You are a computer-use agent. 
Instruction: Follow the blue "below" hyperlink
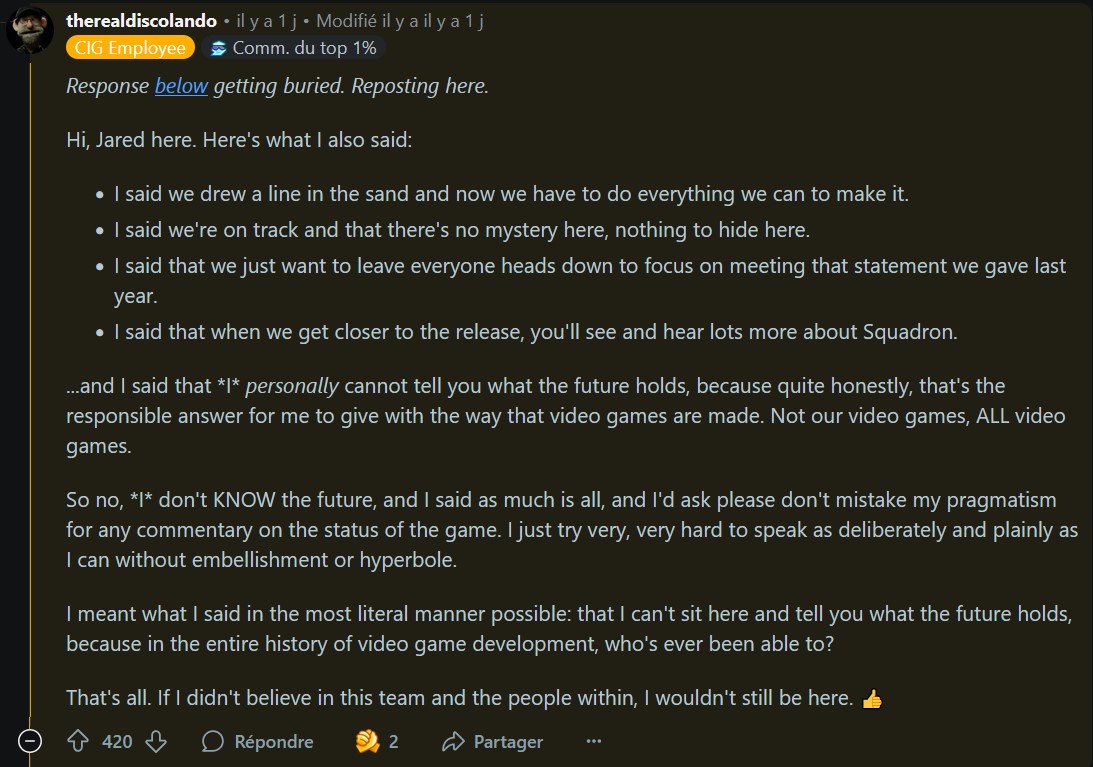(181, 86)
